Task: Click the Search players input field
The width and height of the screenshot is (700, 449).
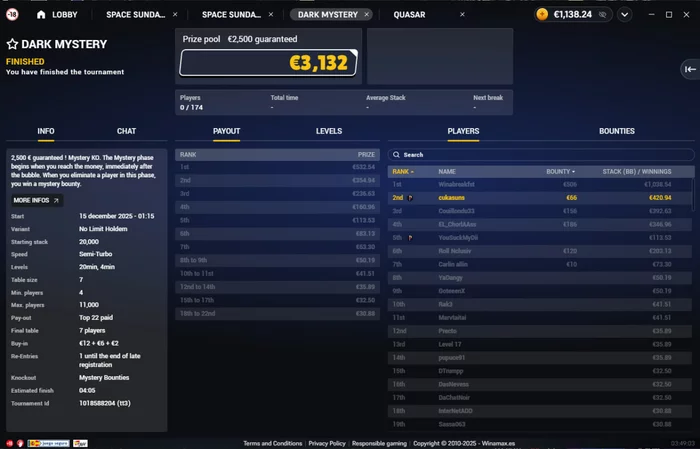Action: pyautogui.click(x=541, y=155)
